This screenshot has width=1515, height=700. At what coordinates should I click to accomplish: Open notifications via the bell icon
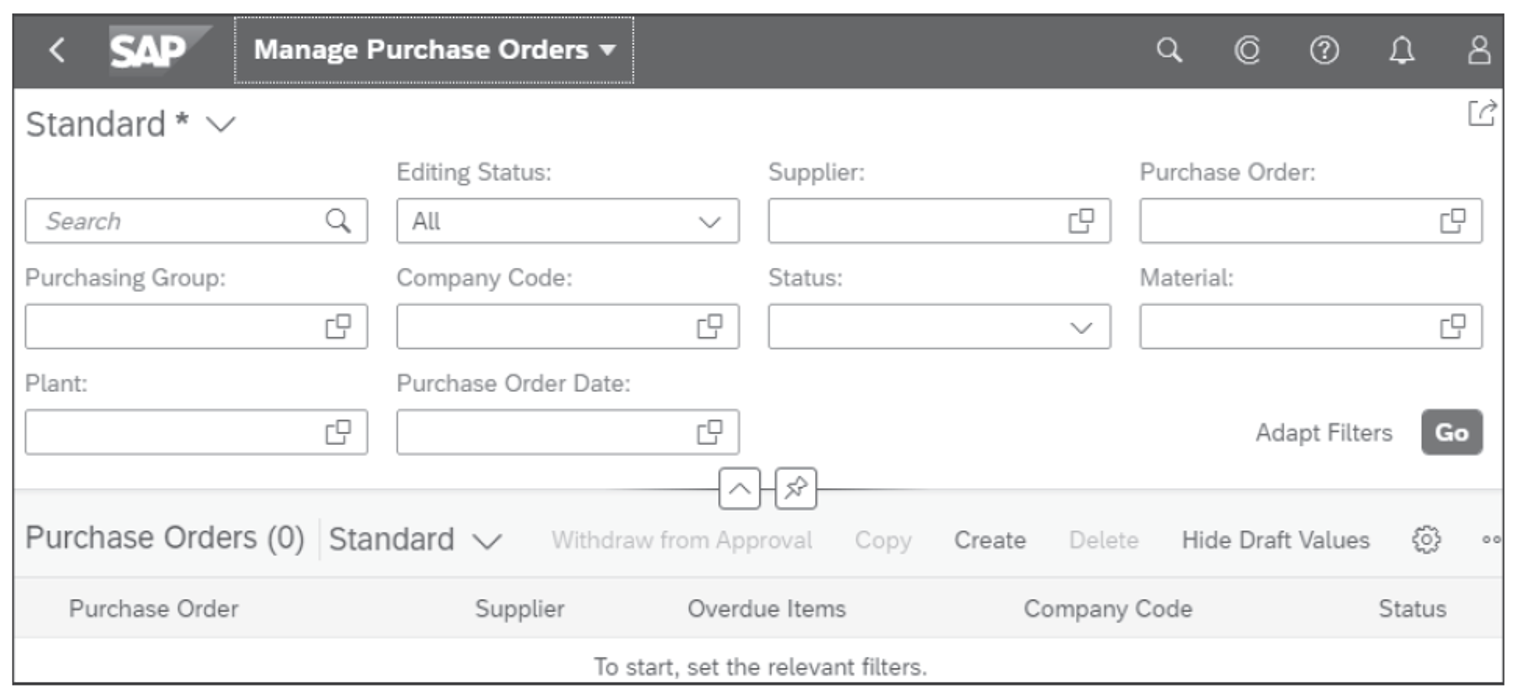click(x=1397, y=47)
